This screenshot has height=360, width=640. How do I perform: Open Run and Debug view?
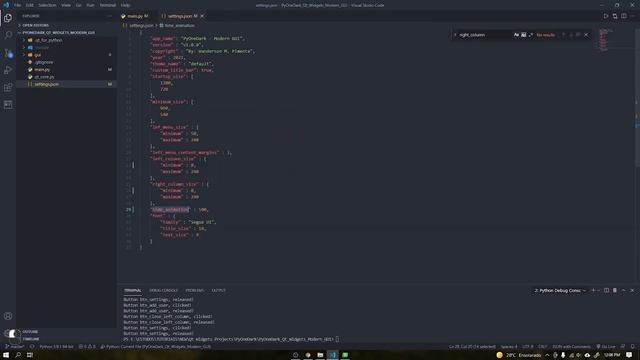[8, 70]
